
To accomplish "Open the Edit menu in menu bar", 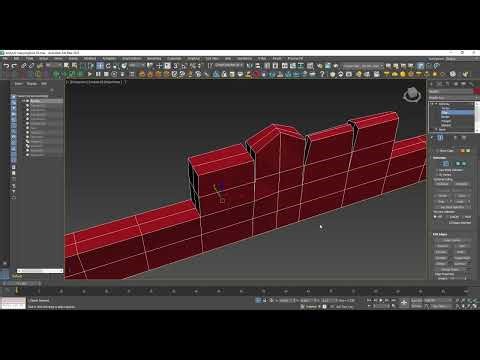I will [x=16, y=59].
